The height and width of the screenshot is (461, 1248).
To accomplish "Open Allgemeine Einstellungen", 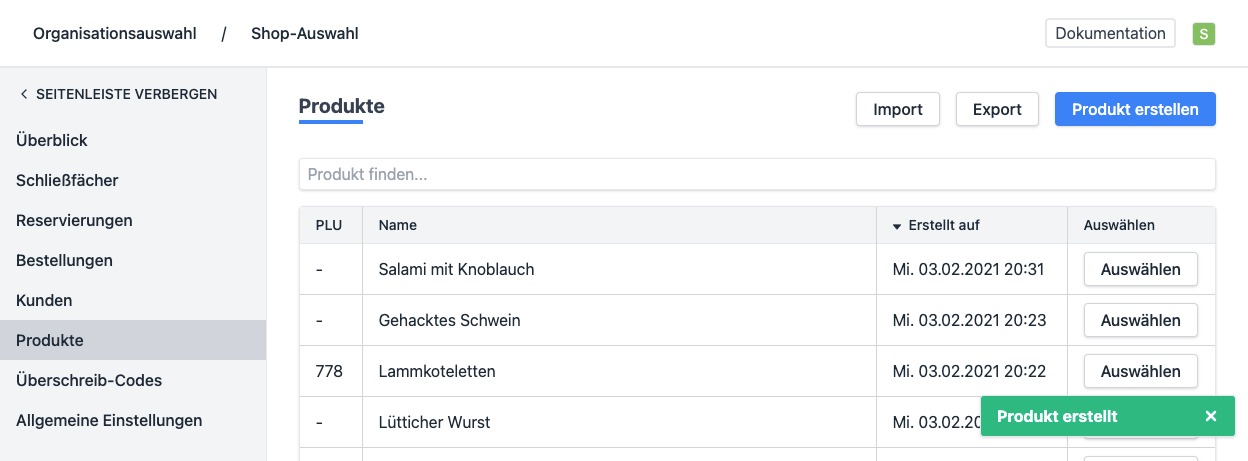I will [x=109, y=420].
